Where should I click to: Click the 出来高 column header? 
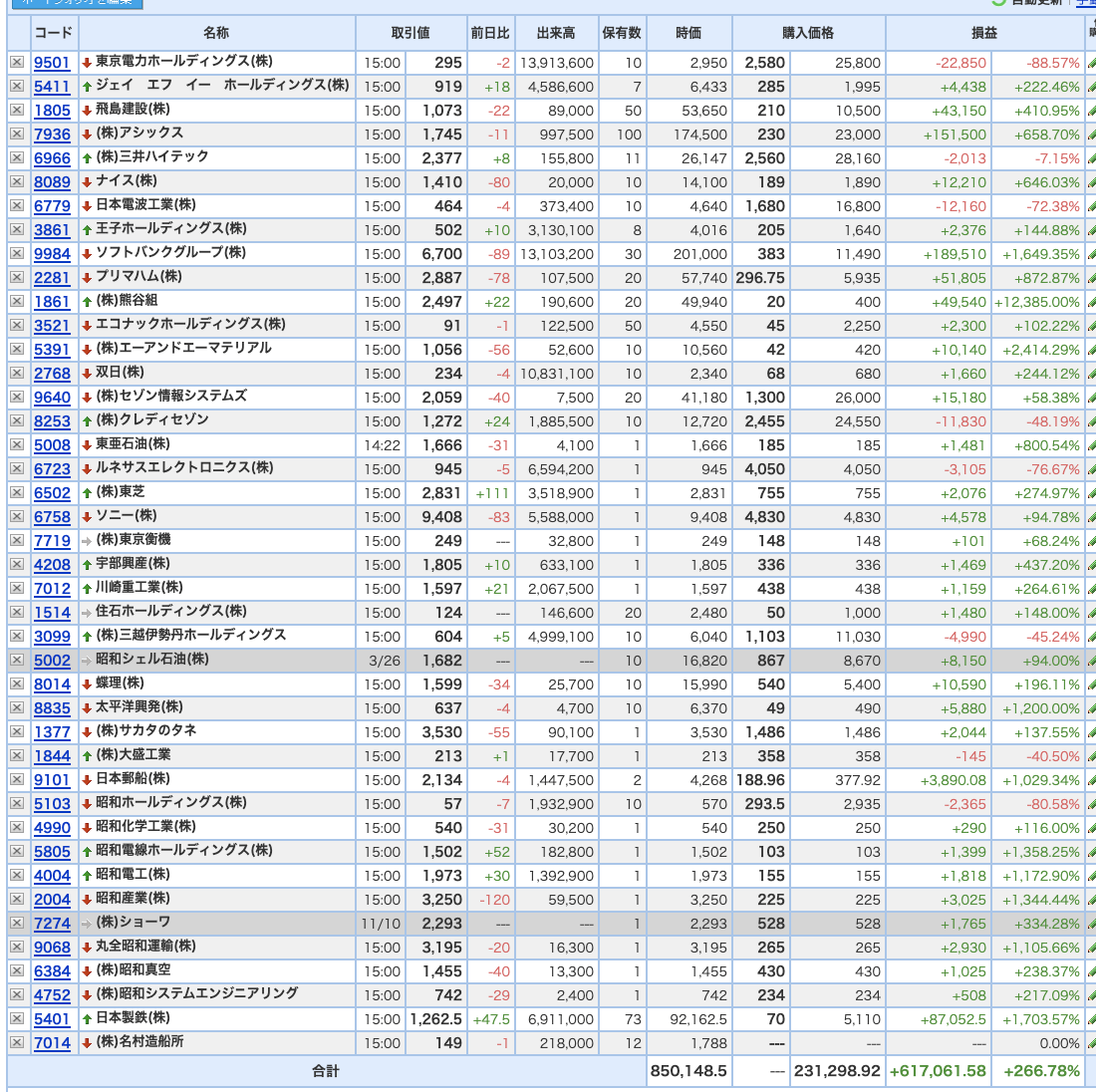point(556,33)
